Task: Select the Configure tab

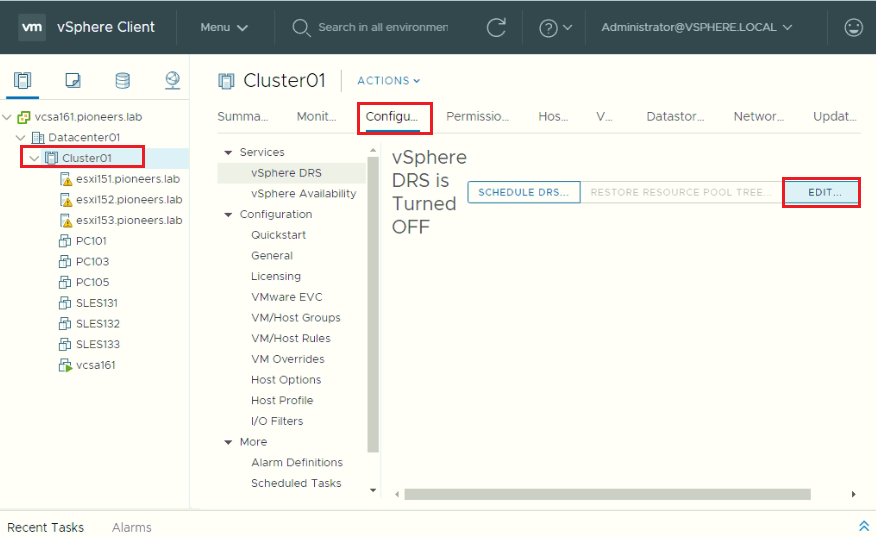Action: pos(392,117)
